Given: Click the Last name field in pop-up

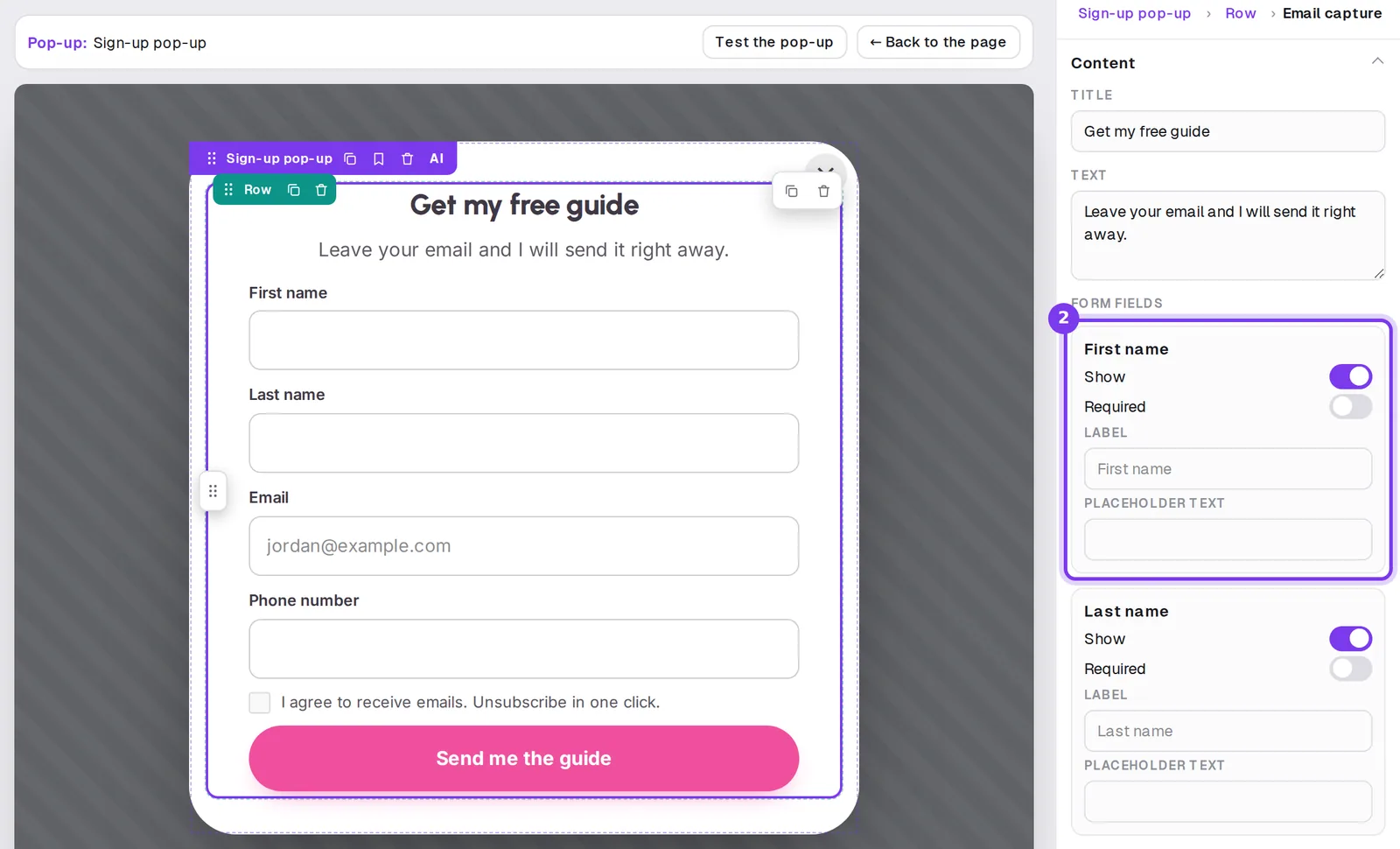Looking at the screenshot, I should tap(523, 443).
